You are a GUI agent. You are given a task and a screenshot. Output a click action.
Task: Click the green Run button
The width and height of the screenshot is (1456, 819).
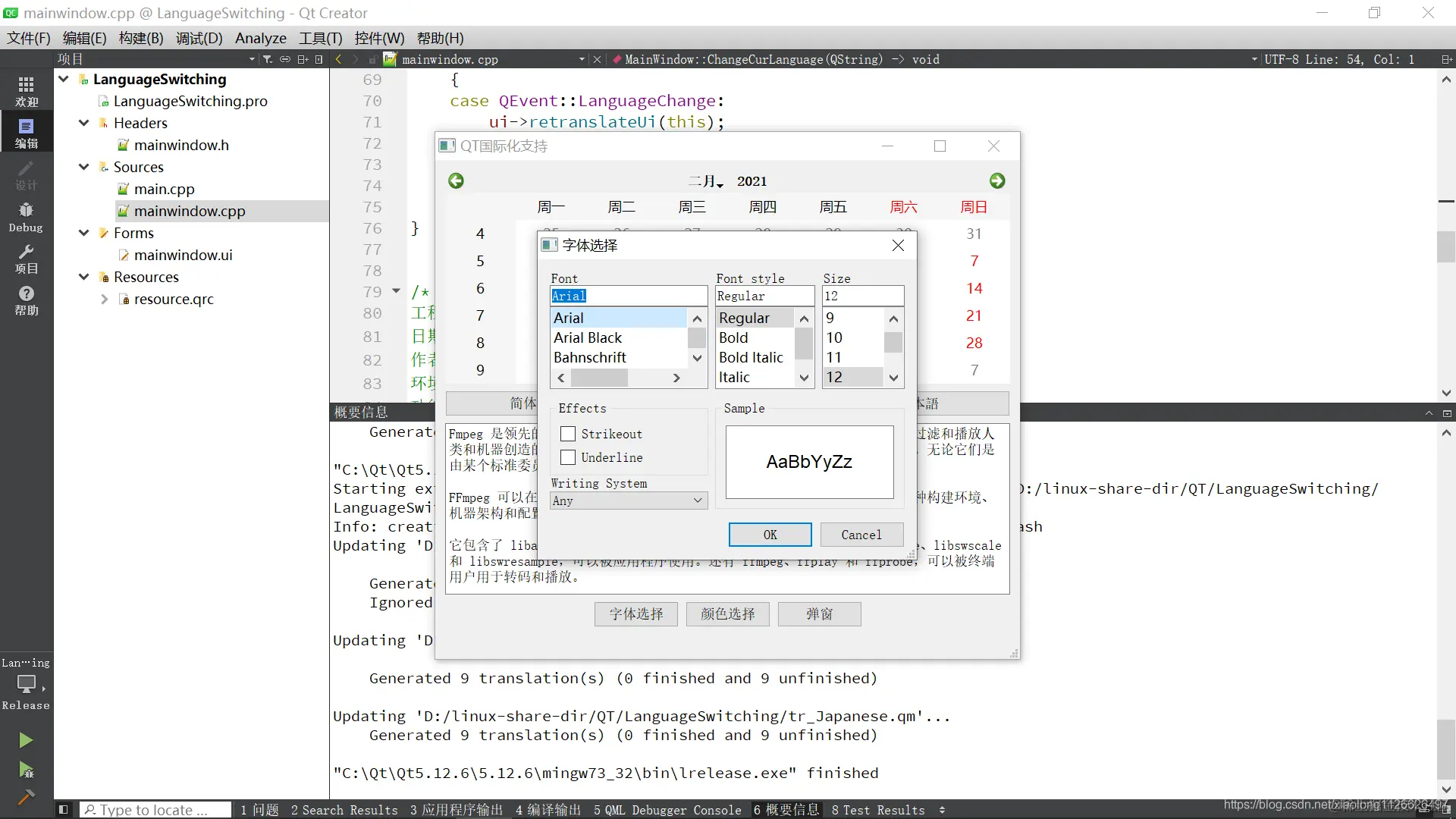coord(26,740)
